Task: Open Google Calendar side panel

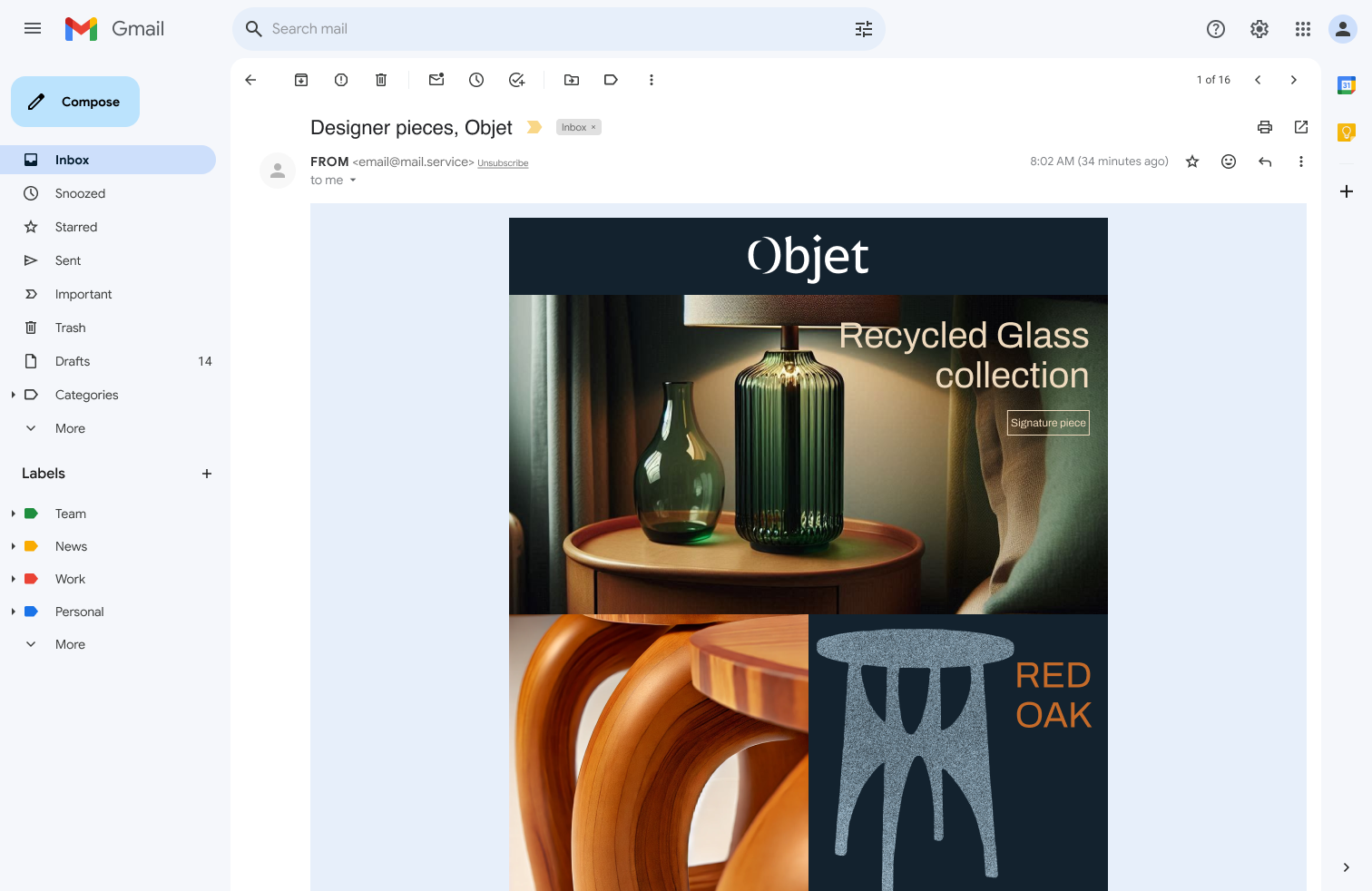Action: click(1347, 85)
